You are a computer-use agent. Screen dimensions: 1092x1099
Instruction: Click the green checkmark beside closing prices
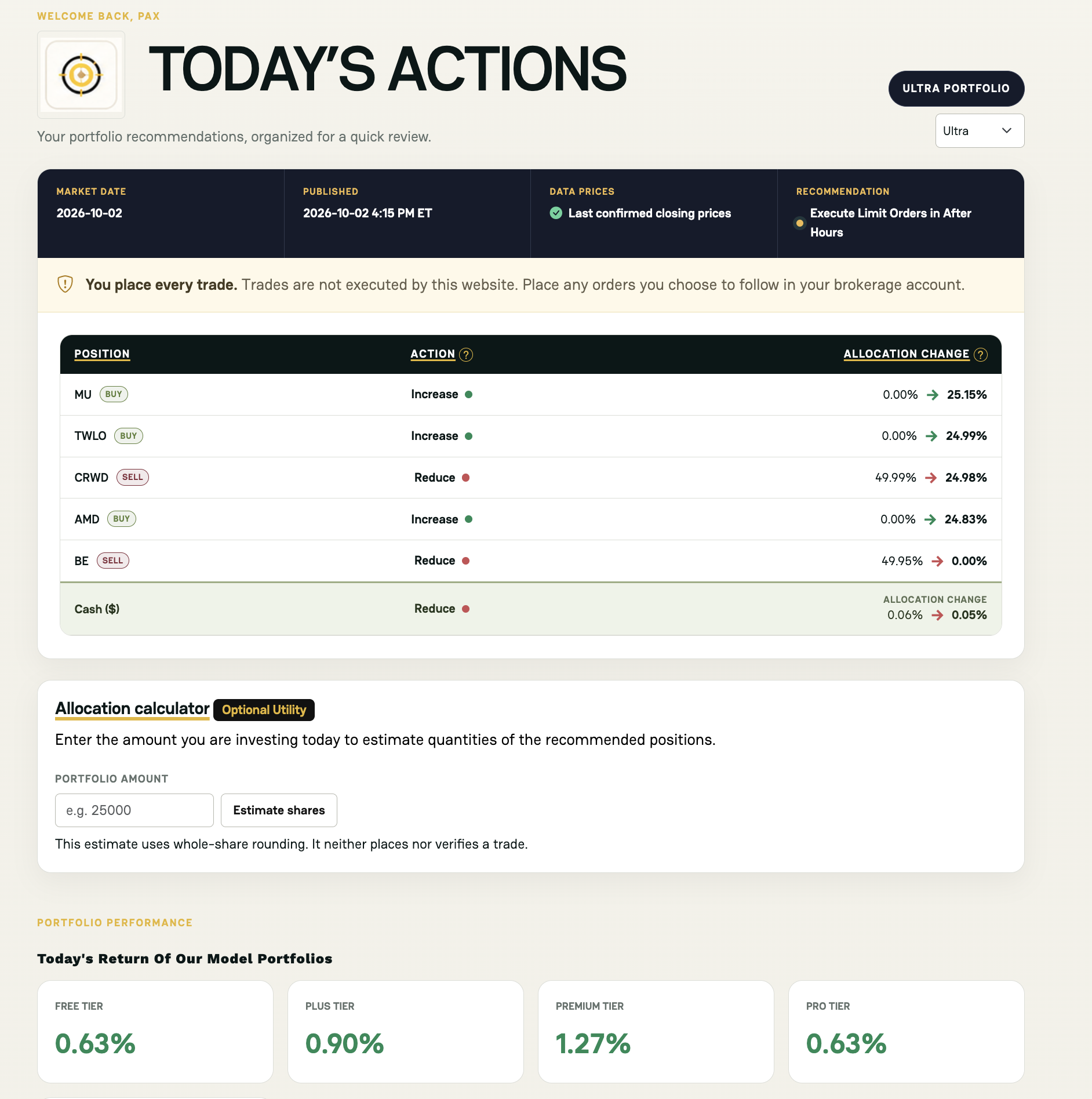(x=556, y=213)
